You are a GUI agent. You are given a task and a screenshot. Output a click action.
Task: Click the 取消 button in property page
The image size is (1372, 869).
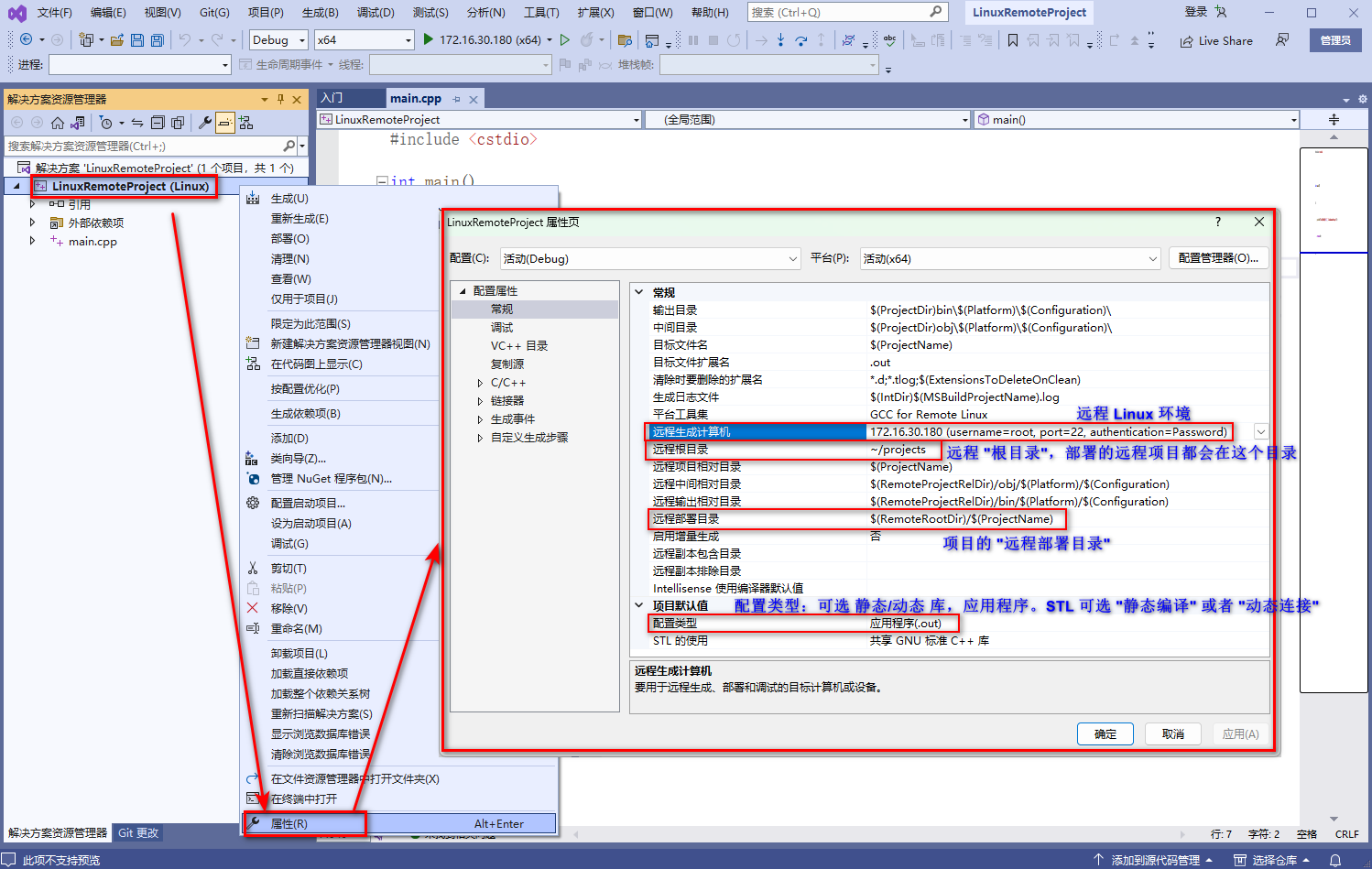point(1173,734)
